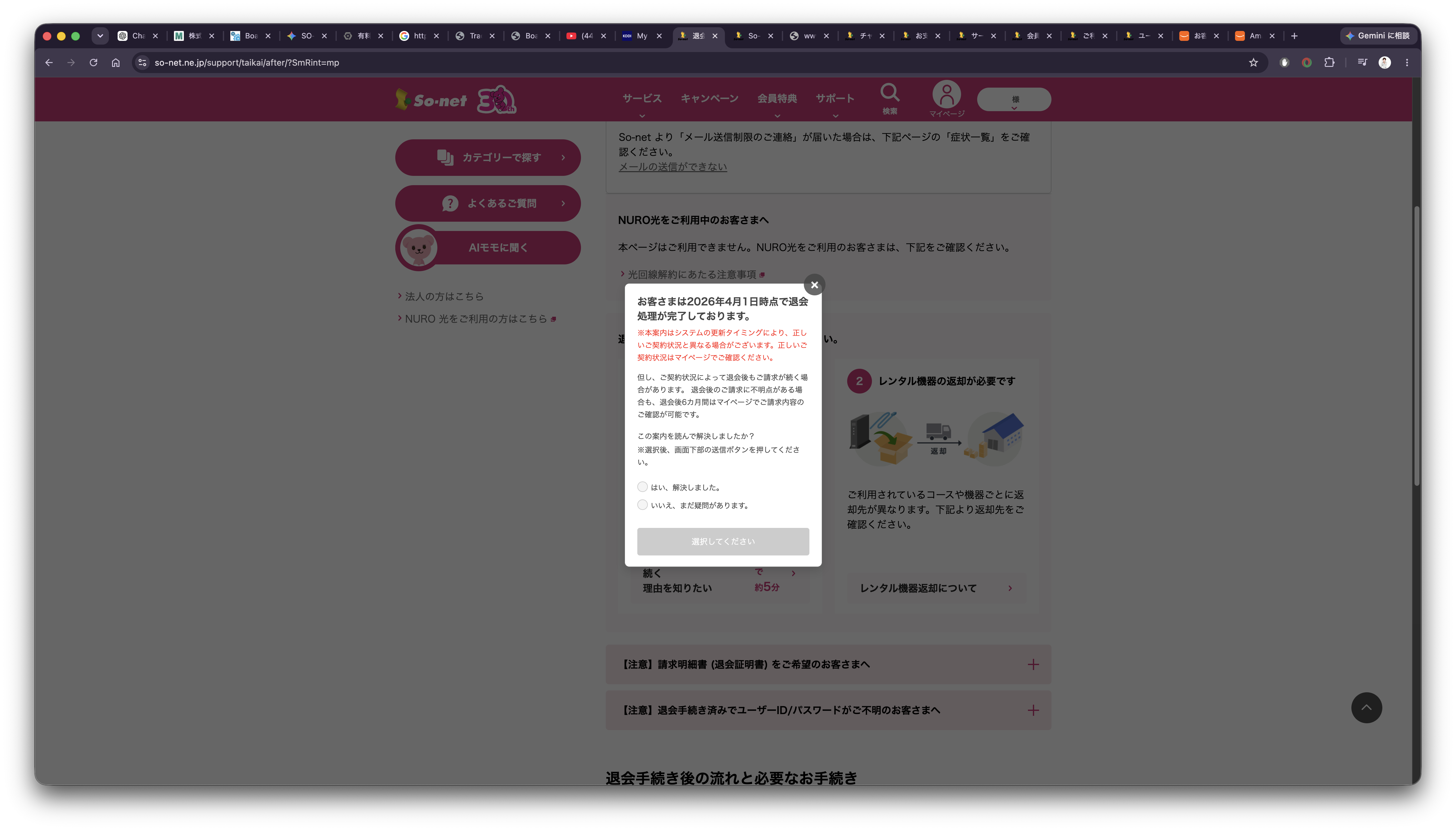Click the Gemini に相談 button
Image resolution: width=1456 pixels, height=831 pixels.
pyautogui.click(x=1378, y=35)
